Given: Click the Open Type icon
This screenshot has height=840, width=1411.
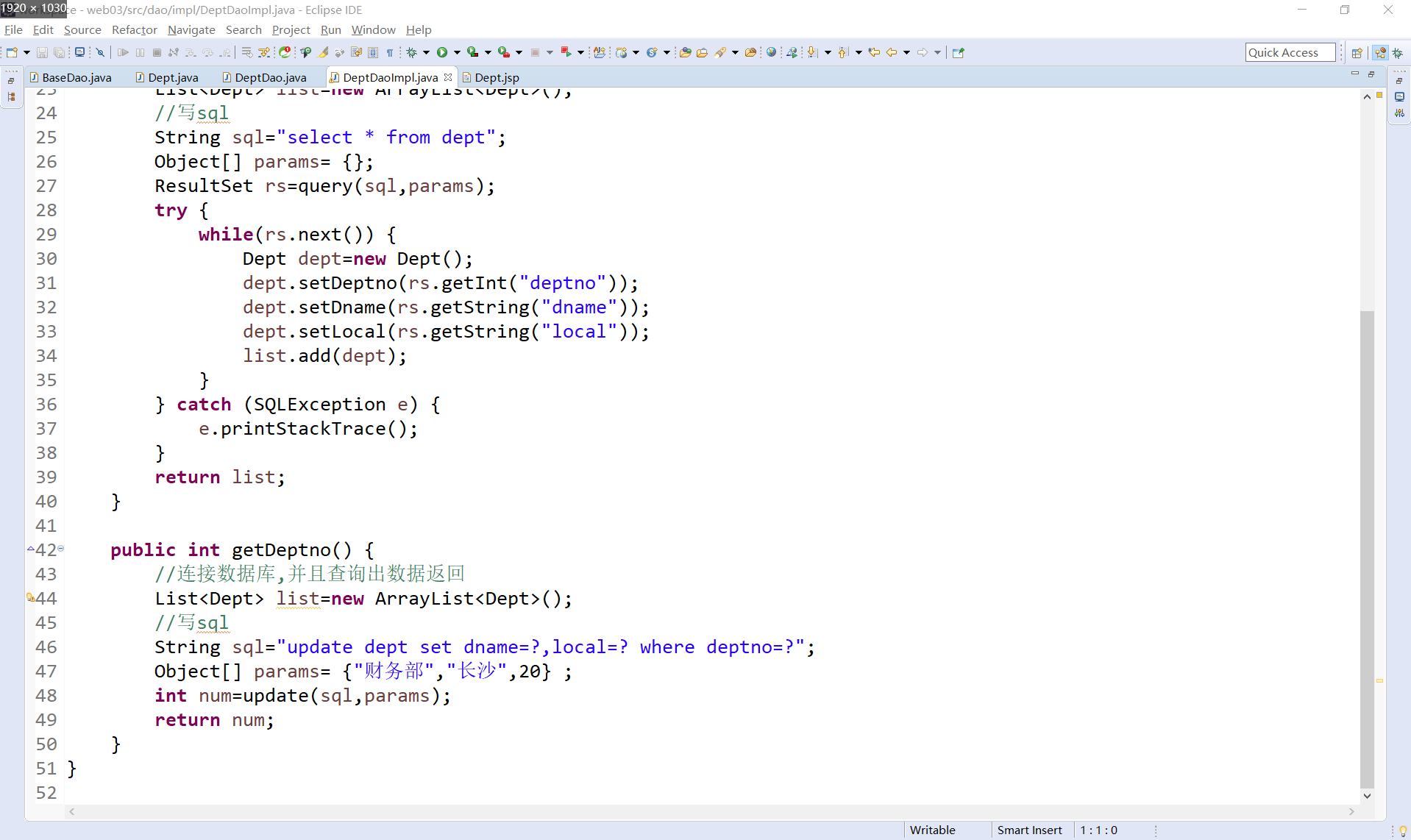Looking at the screenshot, I should pyautogui.click(x=685, y=52).
